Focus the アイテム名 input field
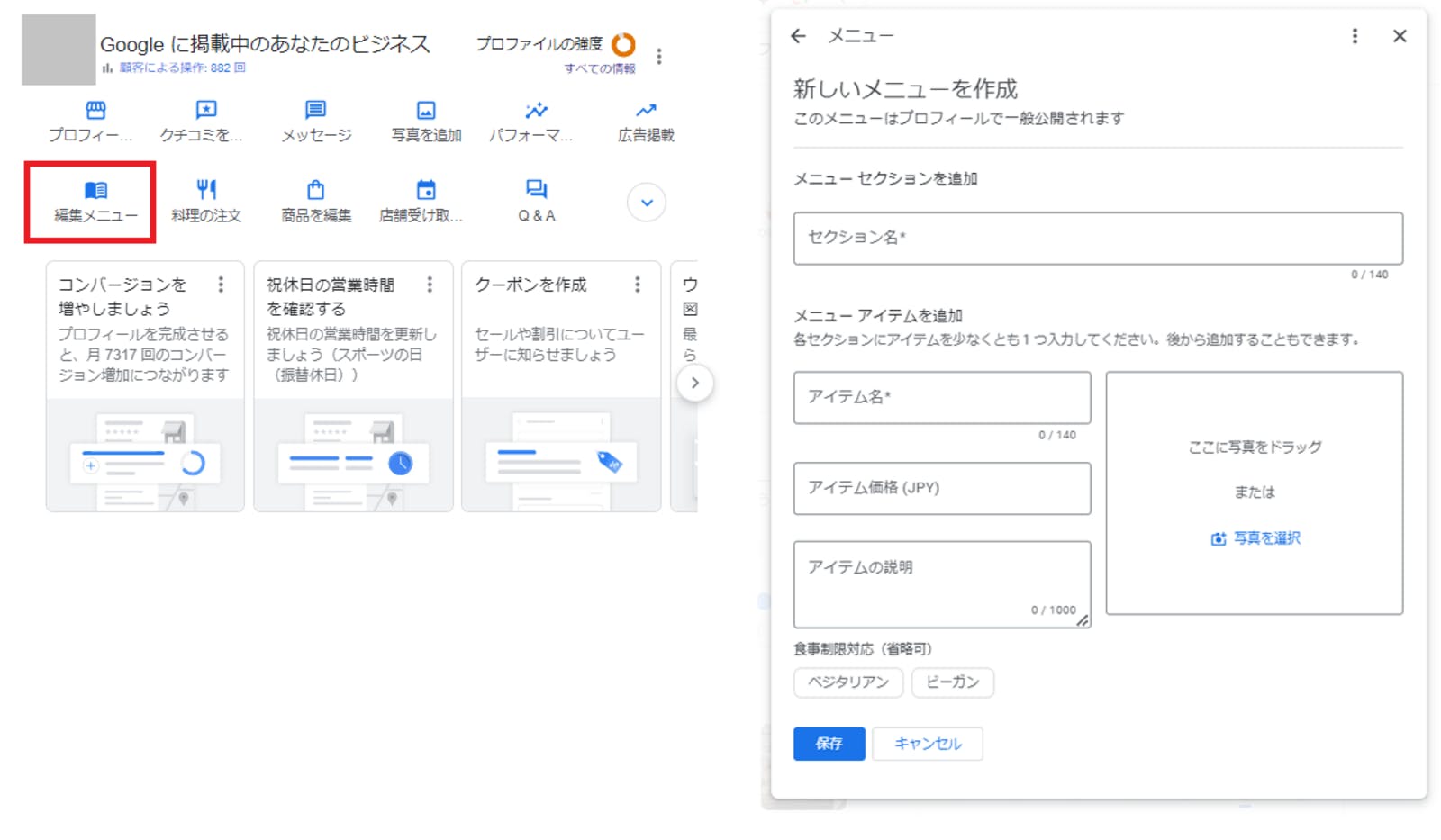The height and width of the screenshot is (840, 1441). pyautogui.click(x=942, y=398)
